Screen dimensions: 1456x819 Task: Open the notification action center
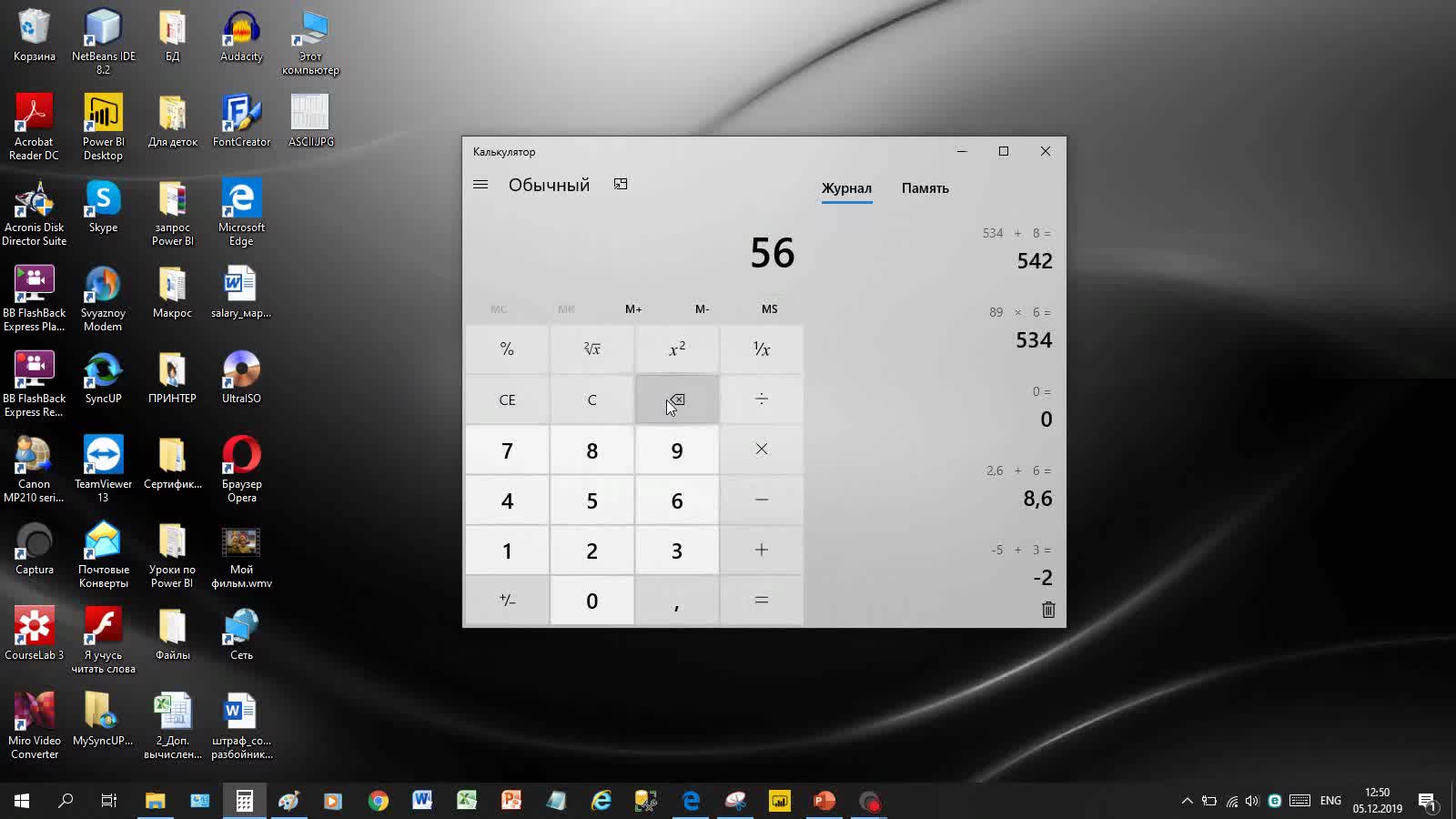point(1427,801)
